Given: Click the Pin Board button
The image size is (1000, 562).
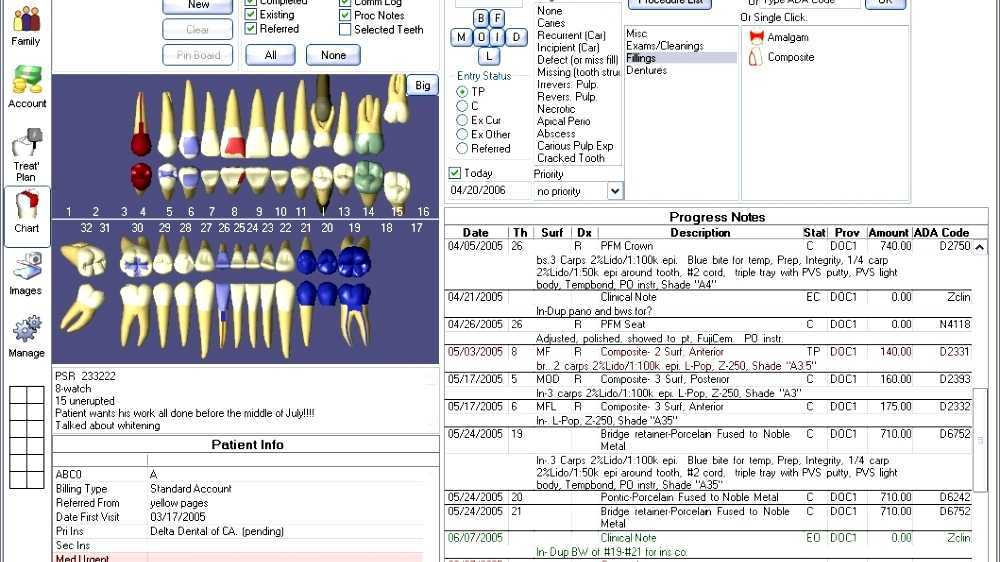Looking at the screenshot, I should pyautogui.click(x=198, y=55).
